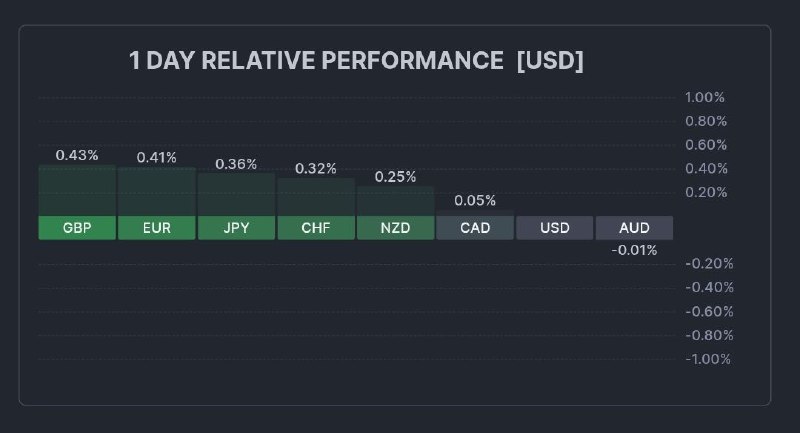This screenshot has height=433, width=800.
Task: Click the -1.00% bottom axis label
Action: click(x=708, y=359)
